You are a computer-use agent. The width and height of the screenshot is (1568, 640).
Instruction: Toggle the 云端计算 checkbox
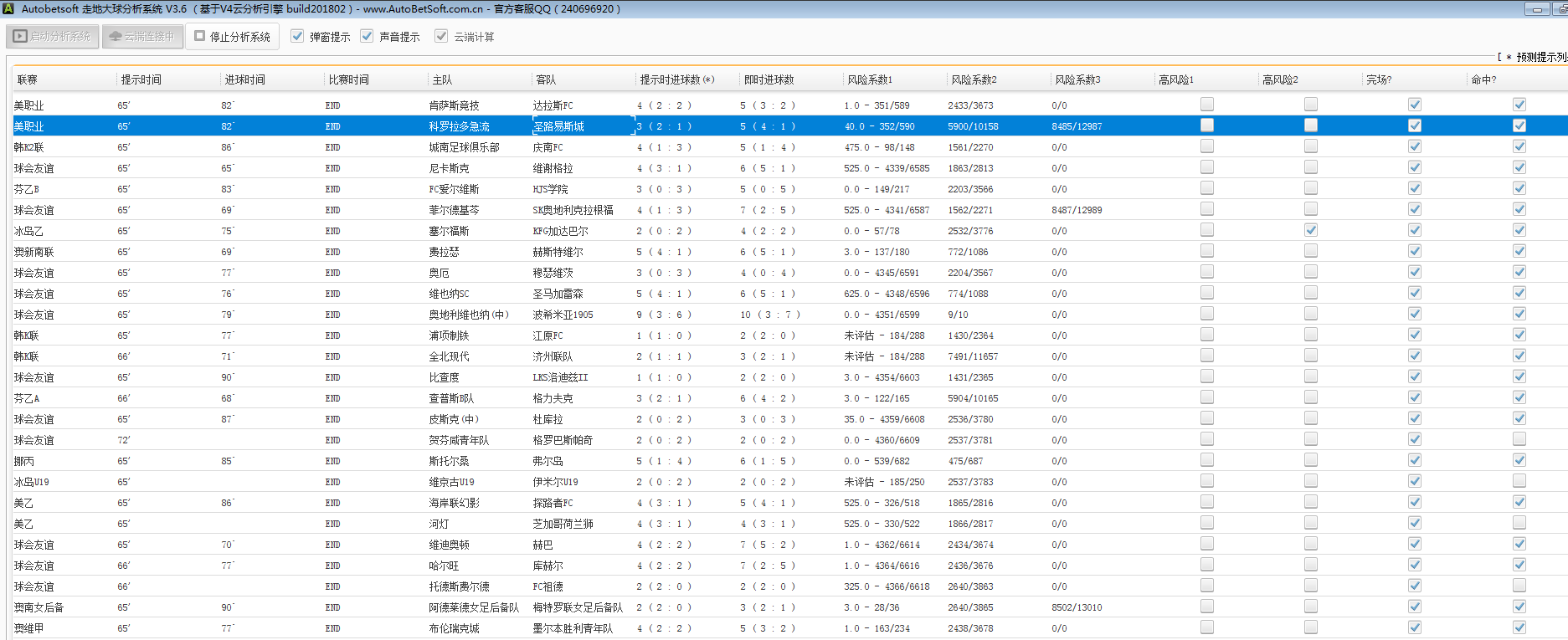pos(441,36)
